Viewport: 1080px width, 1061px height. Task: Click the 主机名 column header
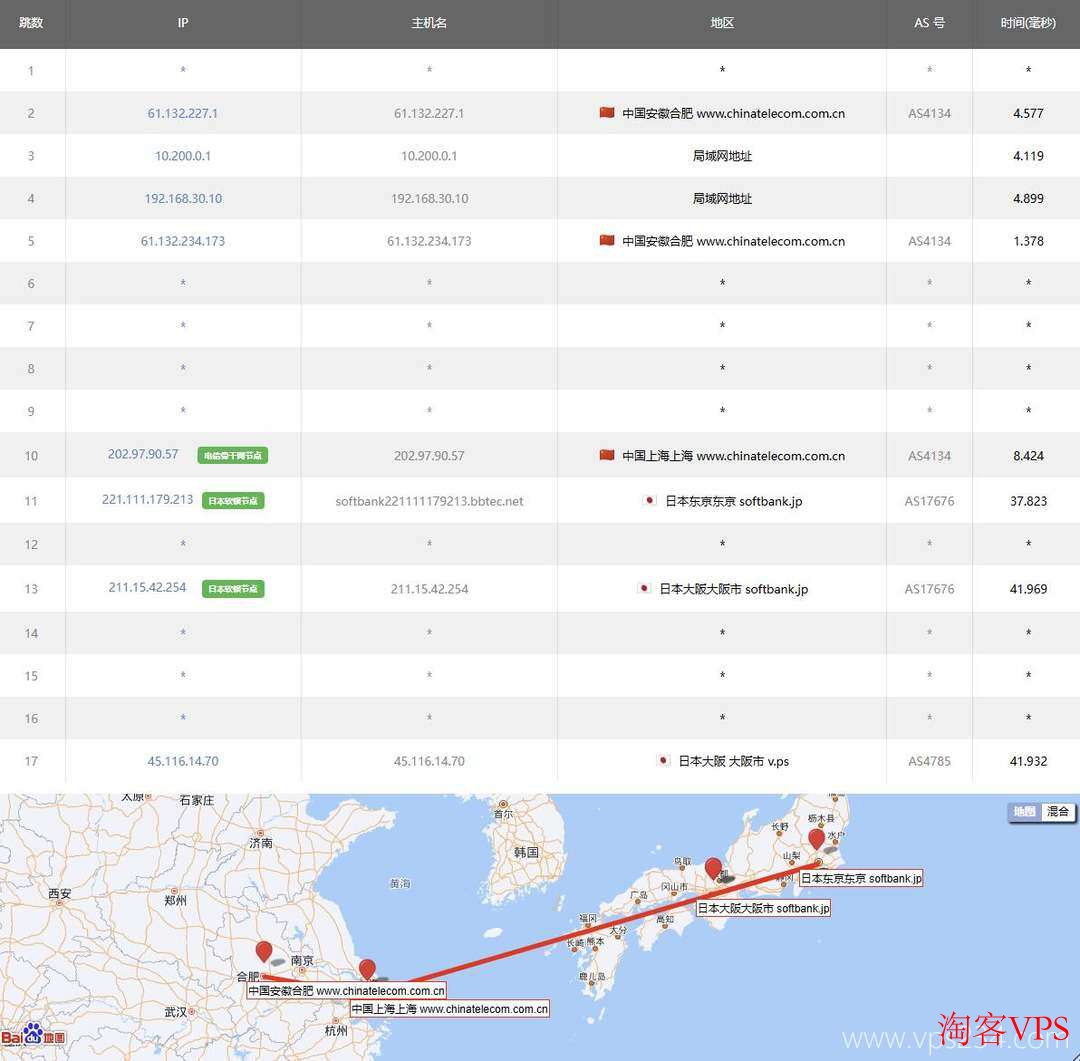[x=429, y=23]
